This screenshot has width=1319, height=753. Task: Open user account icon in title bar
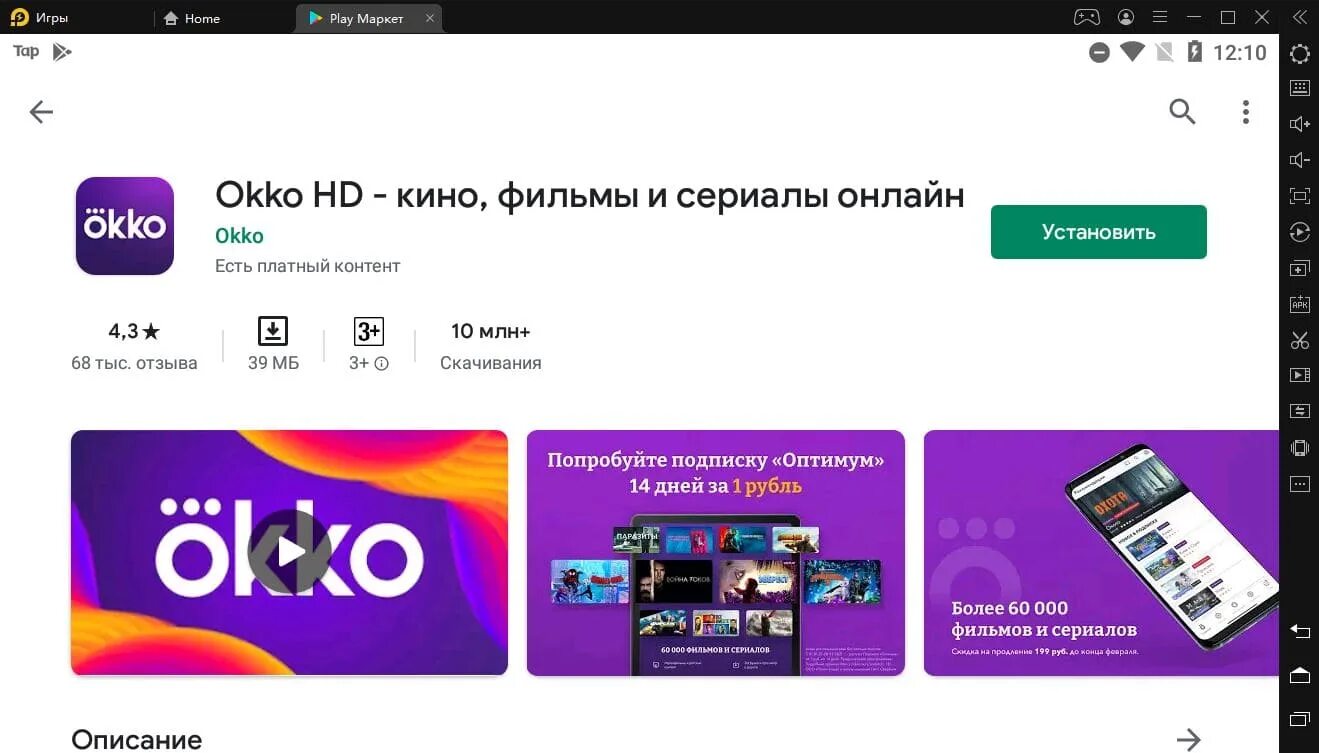[1127, 17]
